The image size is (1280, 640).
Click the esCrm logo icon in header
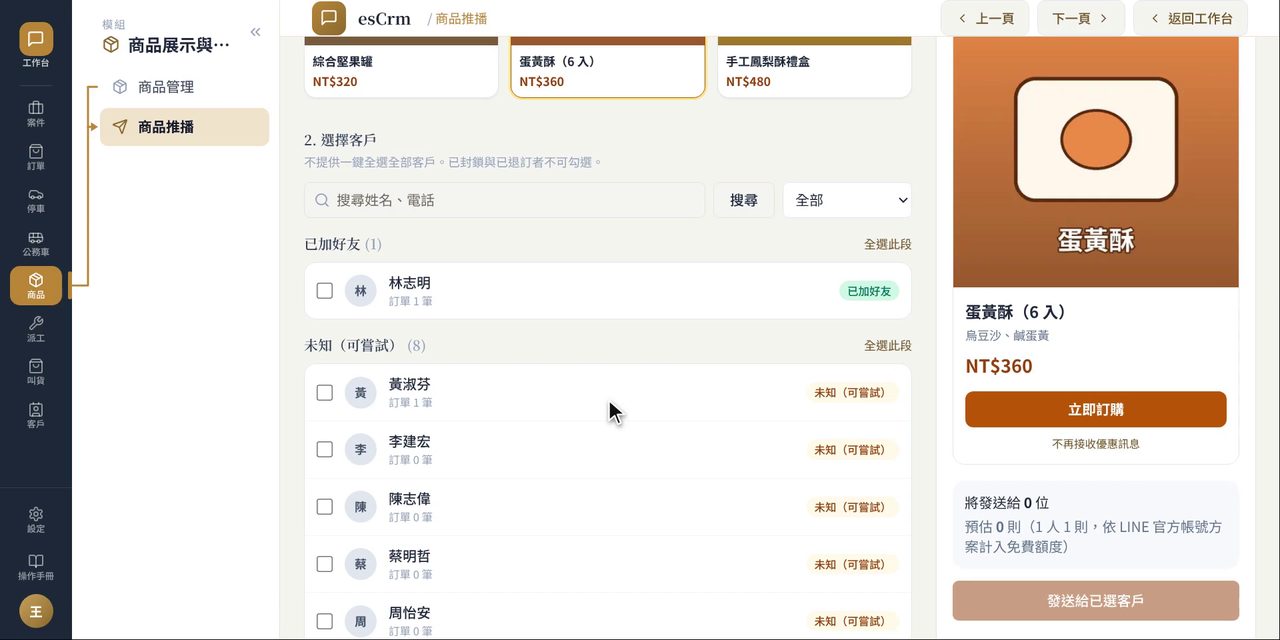tap(329, 18)
